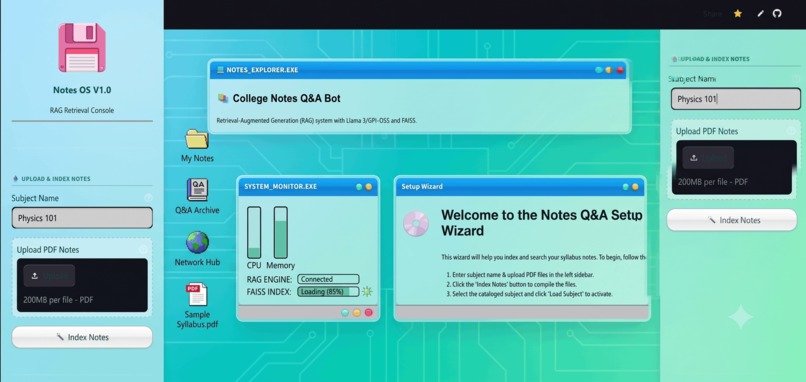Click the Share link in the top bar

(x=712, y=14)
